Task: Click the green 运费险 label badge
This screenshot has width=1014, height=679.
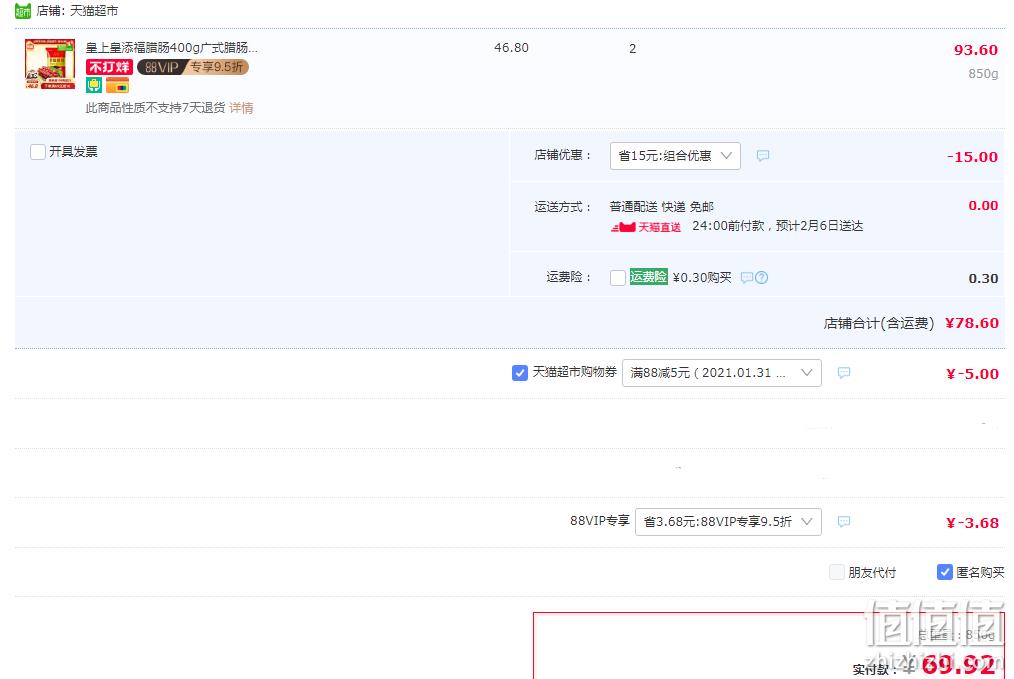Action: point(649,277)
